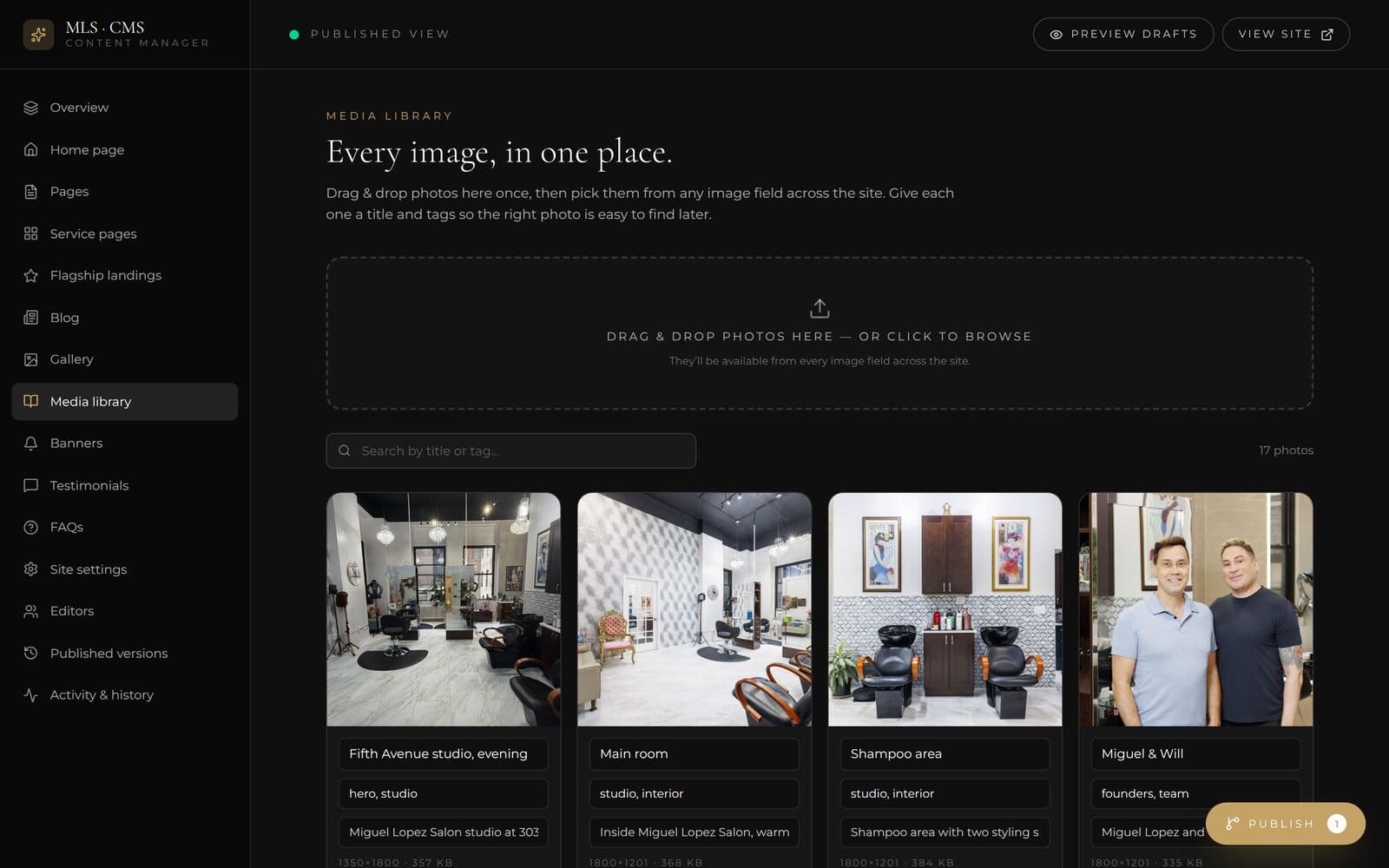Screen dimensions: 1389x868
Task: Click the Gallery image icon
Action: [31, 359]
